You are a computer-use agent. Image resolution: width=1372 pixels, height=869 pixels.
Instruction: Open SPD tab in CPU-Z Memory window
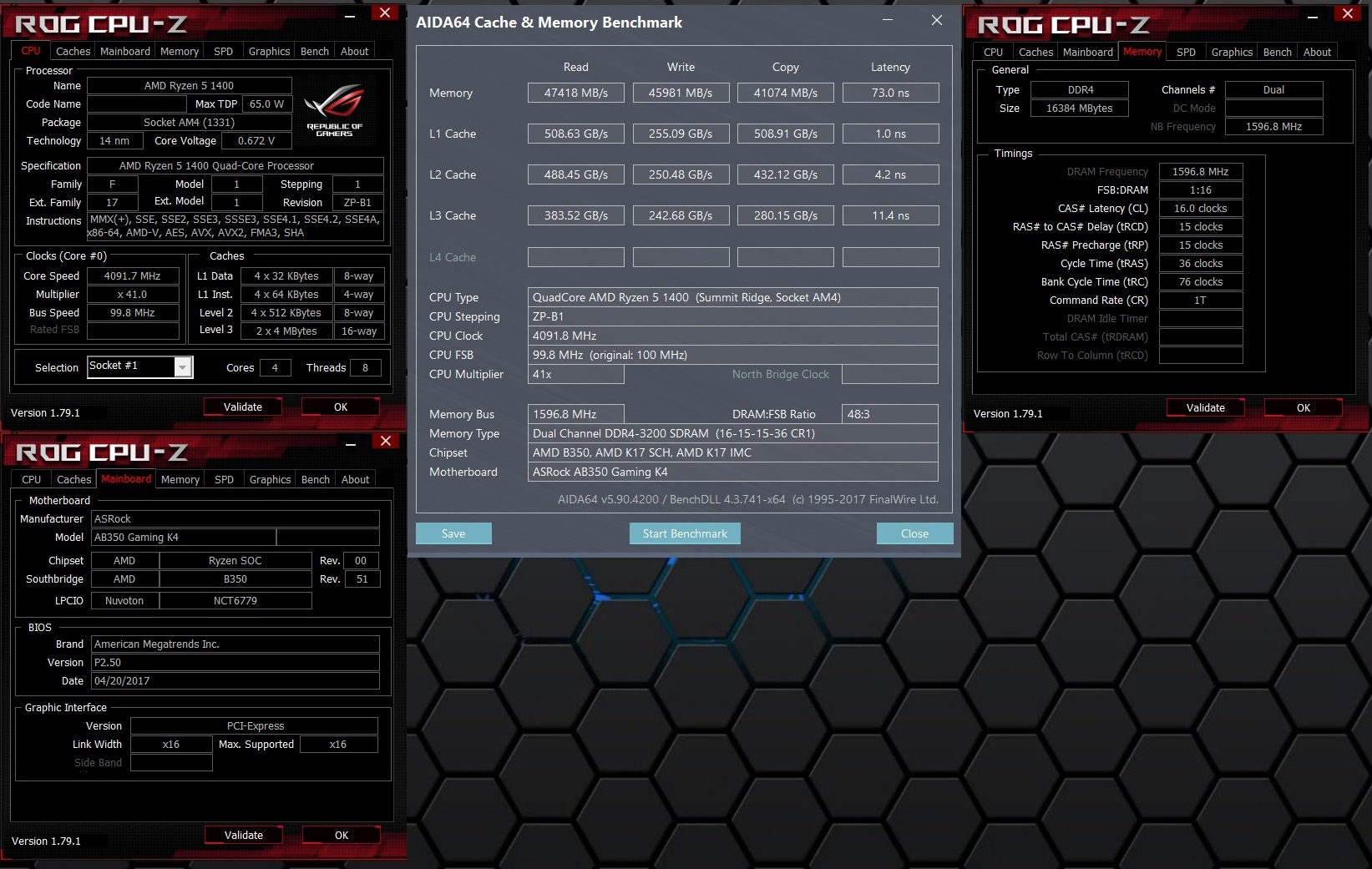pos(1186,52)
